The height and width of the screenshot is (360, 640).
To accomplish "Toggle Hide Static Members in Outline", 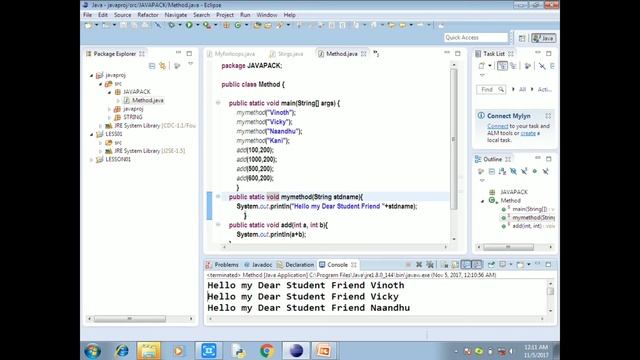I will [524, 171].
